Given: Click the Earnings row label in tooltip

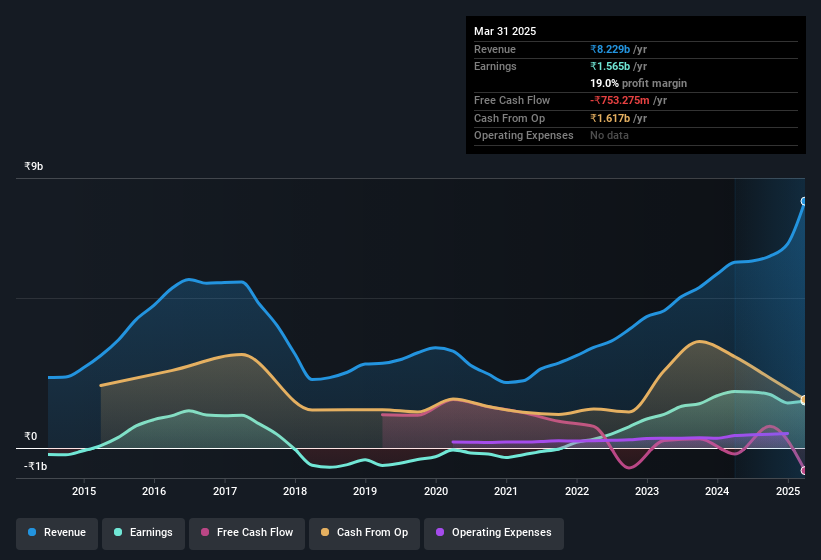Looking at the screenshot, I should pos(495,66).
